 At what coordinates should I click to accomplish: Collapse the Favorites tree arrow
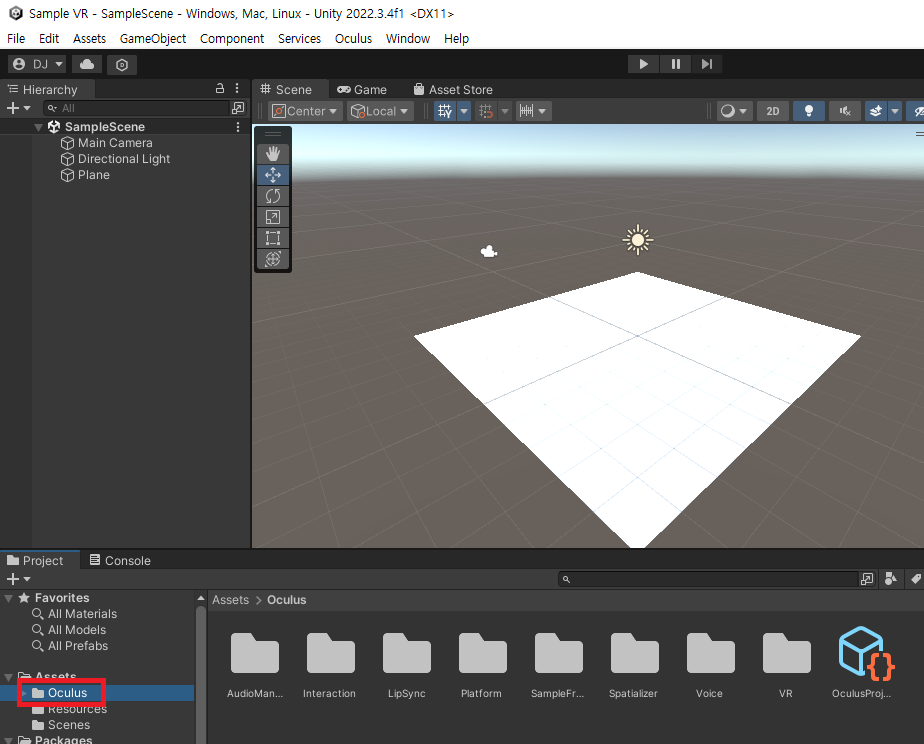pos(9,598)
